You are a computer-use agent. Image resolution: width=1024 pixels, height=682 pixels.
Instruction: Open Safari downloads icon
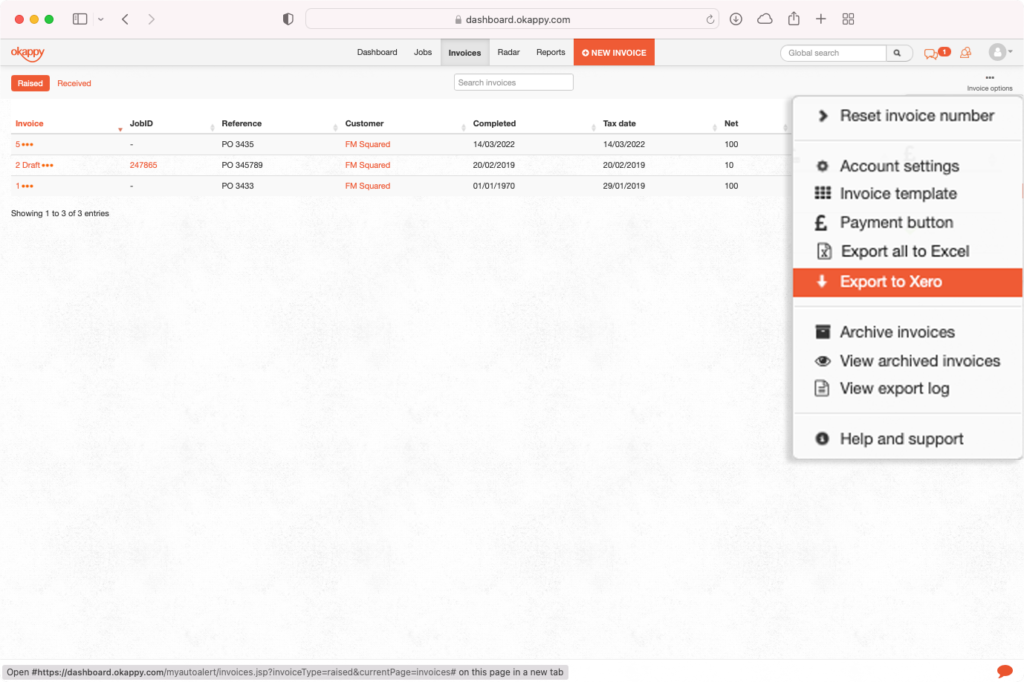click(x=736, y=19)
